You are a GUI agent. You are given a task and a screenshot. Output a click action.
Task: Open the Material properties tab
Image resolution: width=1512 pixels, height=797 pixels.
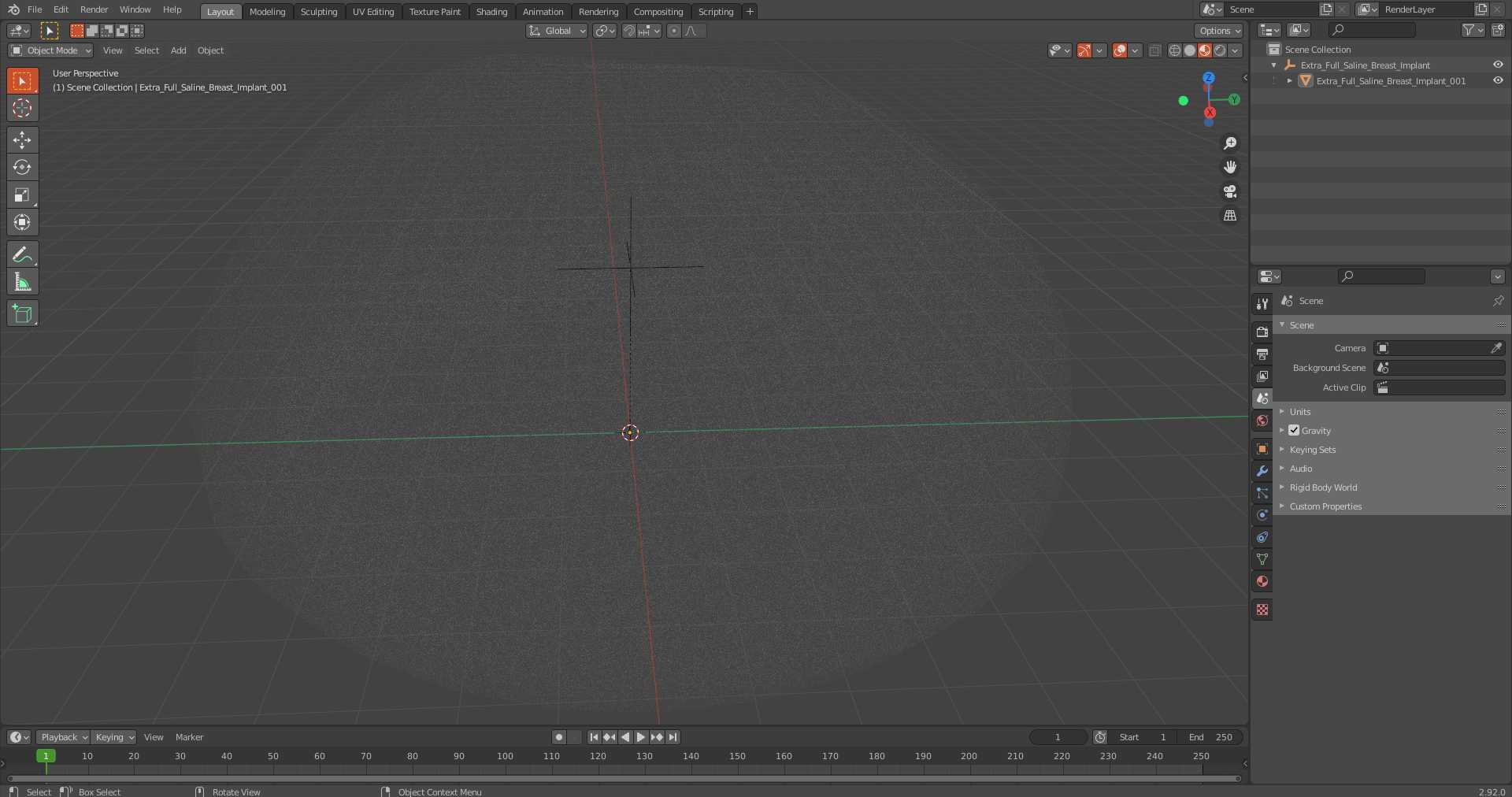(x=1262, y=581)
